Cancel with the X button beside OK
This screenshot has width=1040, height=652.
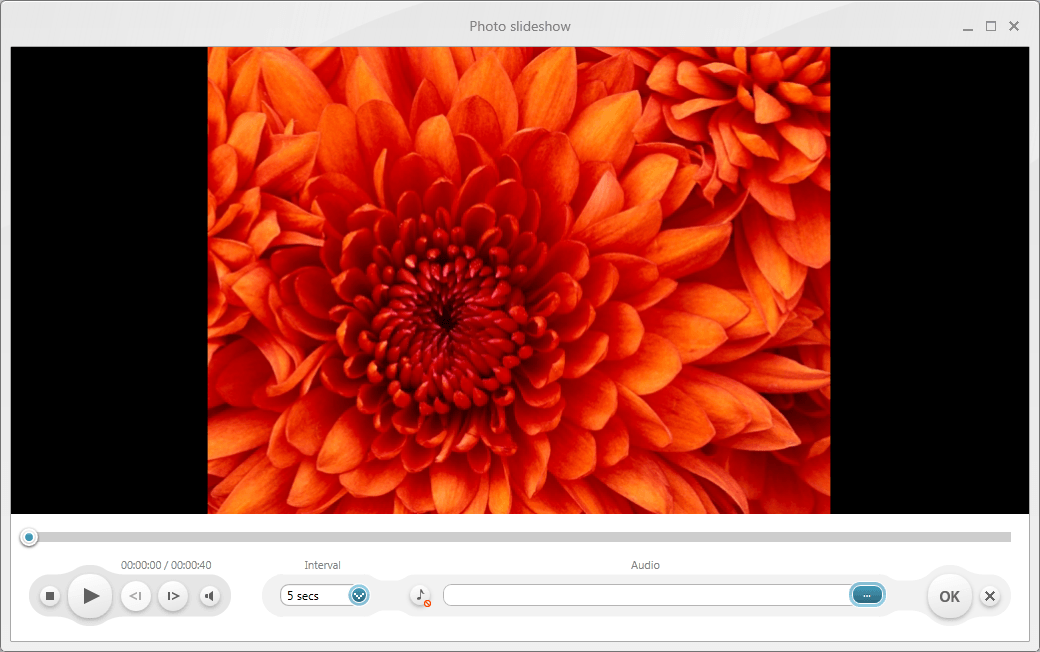pyautogui.click(x=990, y=596)
